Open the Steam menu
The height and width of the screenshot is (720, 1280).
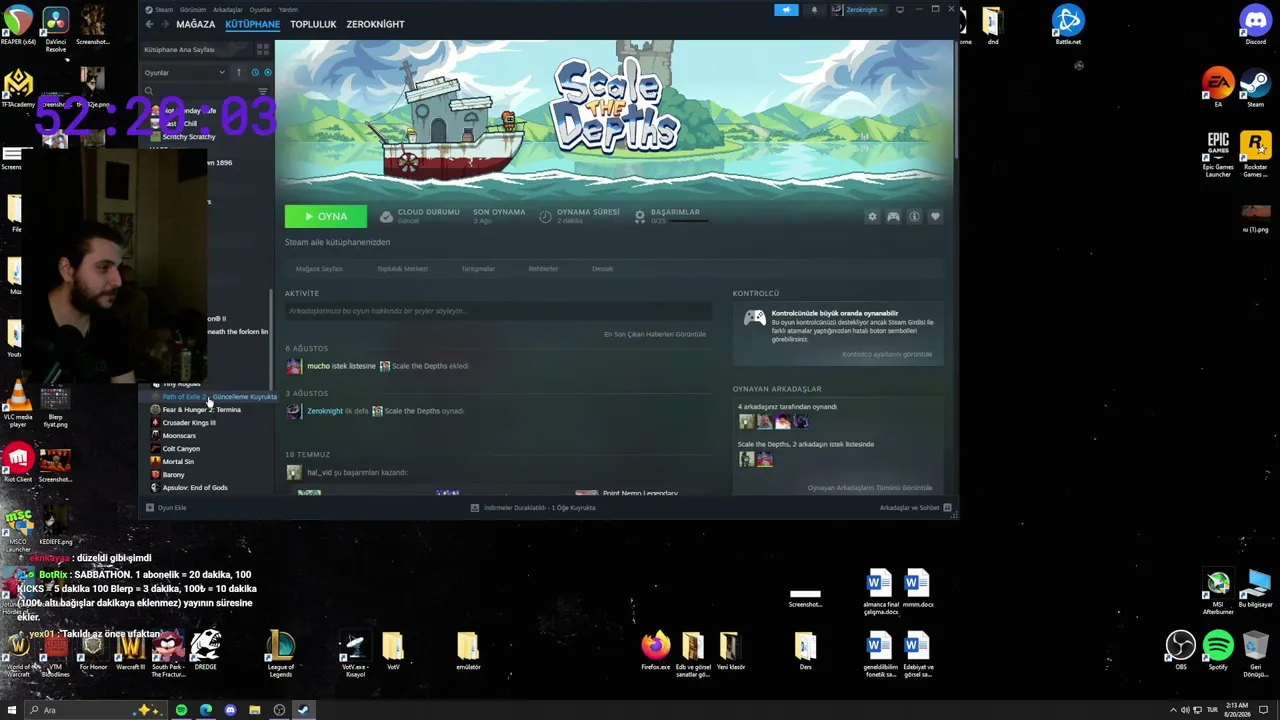163,10
